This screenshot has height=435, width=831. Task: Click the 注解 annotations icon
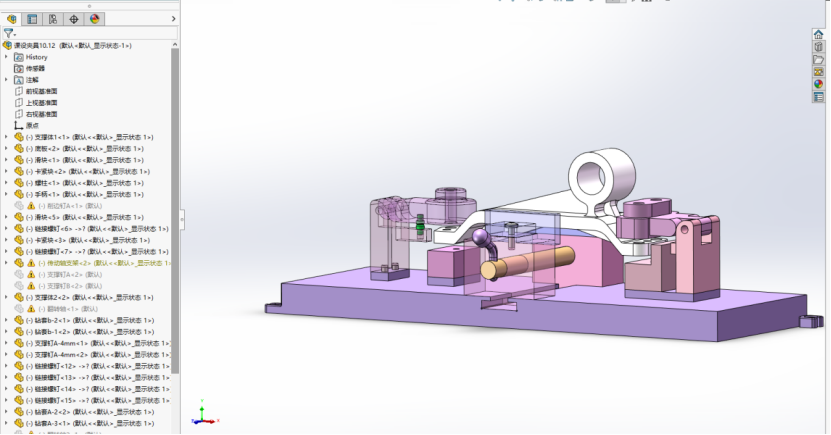(x=19, y=80)
